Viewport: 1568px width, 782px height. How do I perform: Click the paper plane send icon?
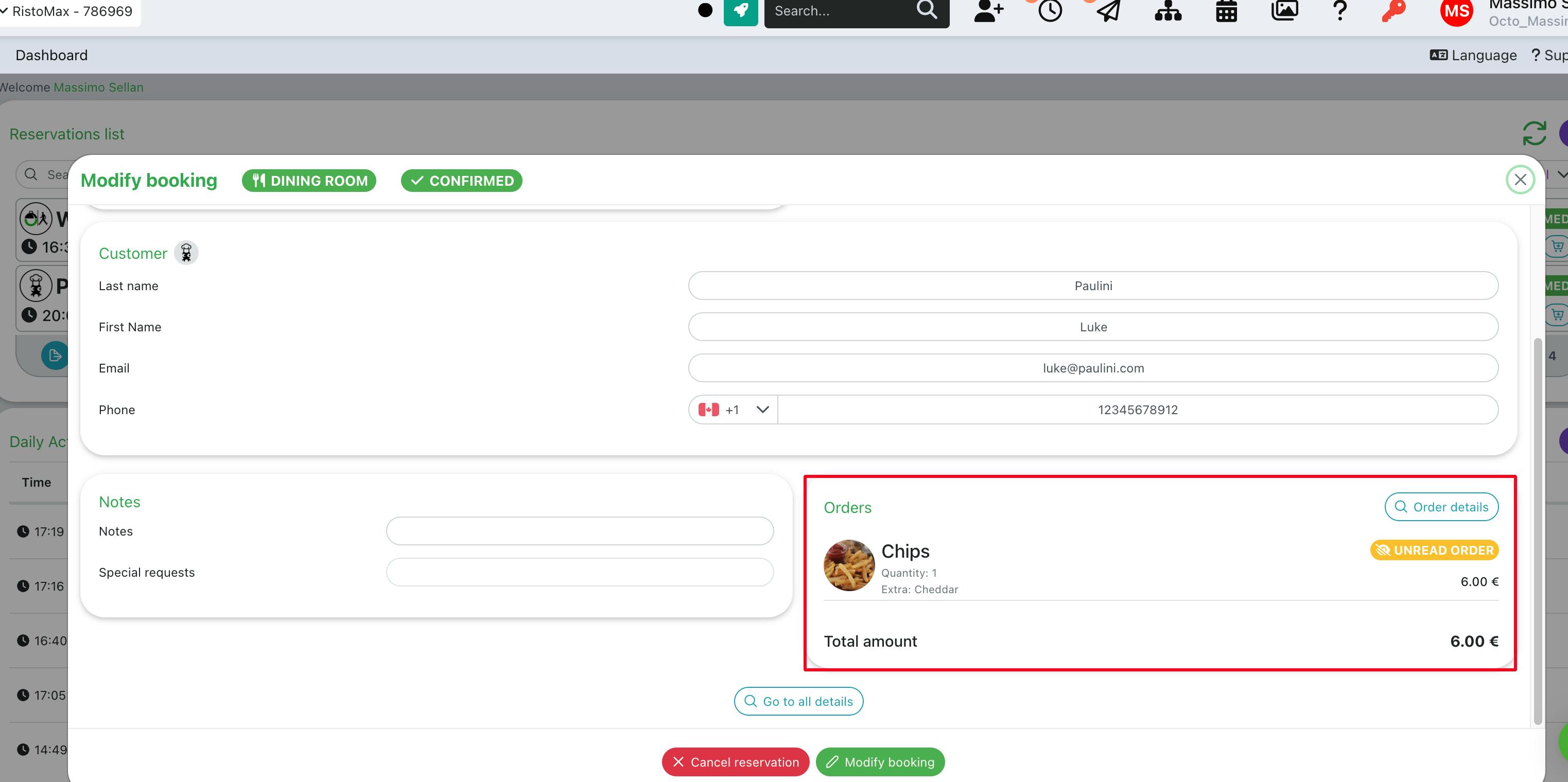[x=1108, y=11]
